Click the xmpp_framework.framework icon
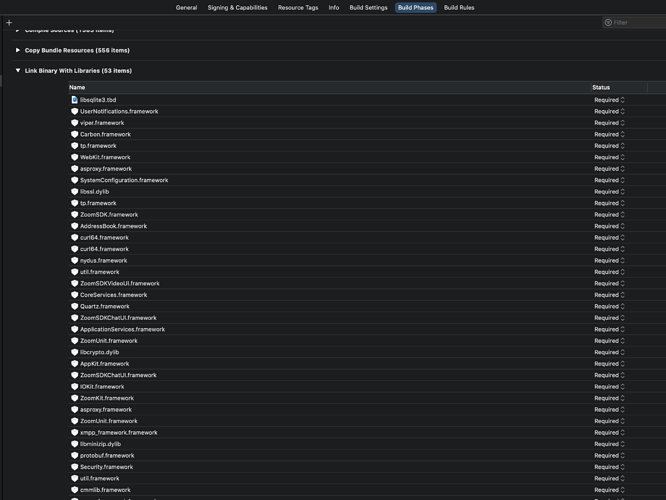This screenshot has height=500, width=666. click(x=75, y=432)
